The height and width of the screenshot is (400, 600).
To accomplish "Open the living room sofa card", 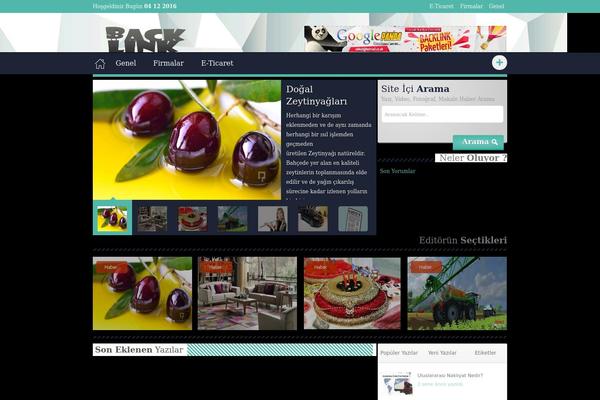I will pyautogui.click(x=247, y=293).
